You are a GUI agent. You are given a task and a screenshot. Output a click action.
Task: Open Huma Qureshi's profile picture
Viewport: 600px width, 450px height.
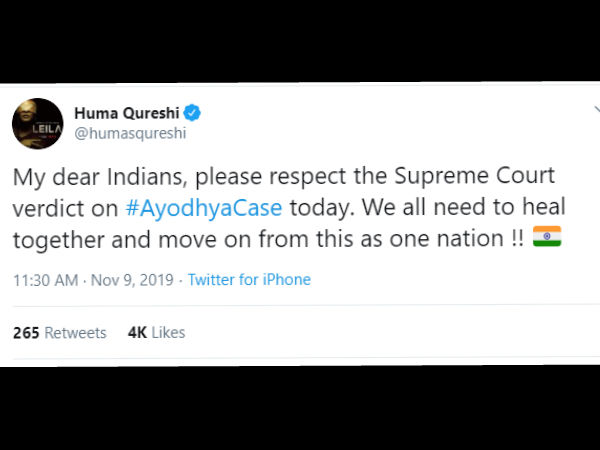(x=38, y=124)
